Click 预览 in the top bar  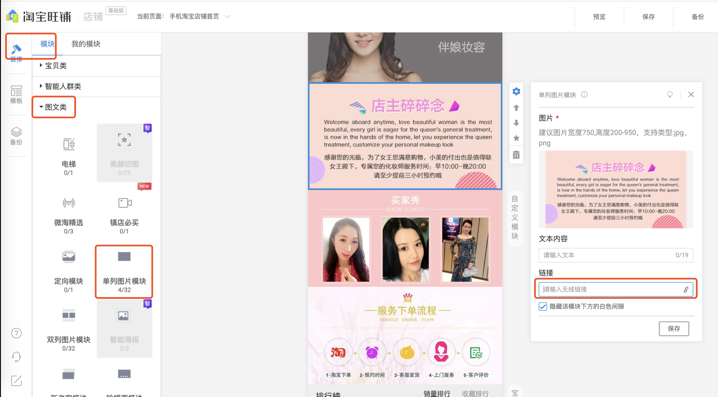click(599, 17)
